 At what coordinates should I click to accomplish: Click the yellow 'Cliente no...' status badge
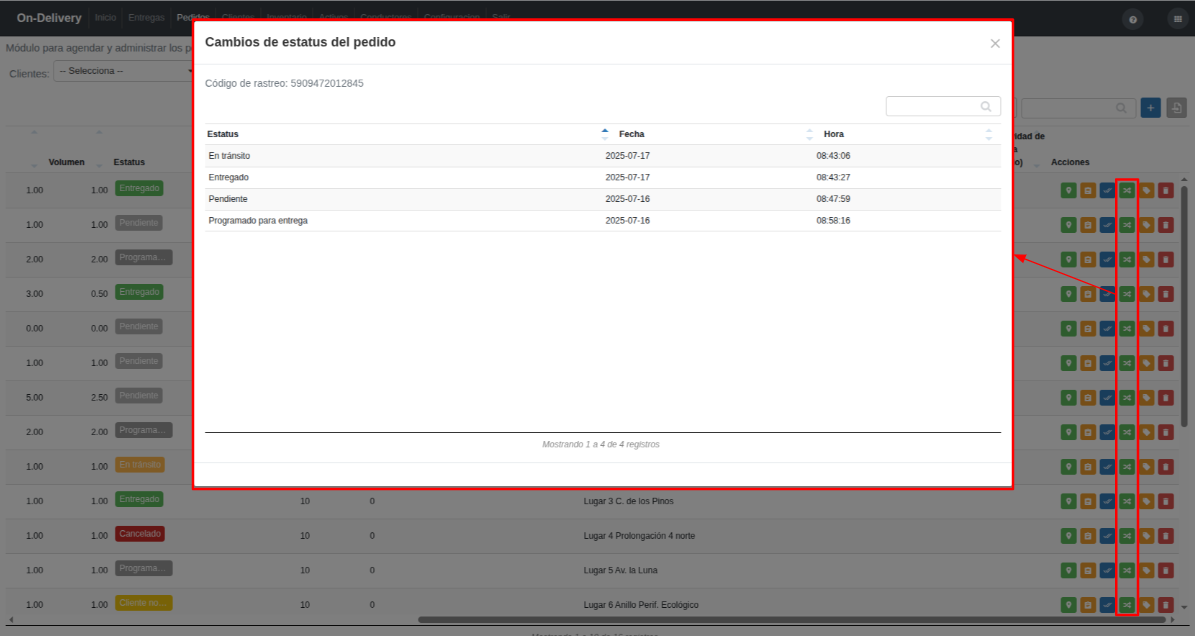tap(144, 603)
